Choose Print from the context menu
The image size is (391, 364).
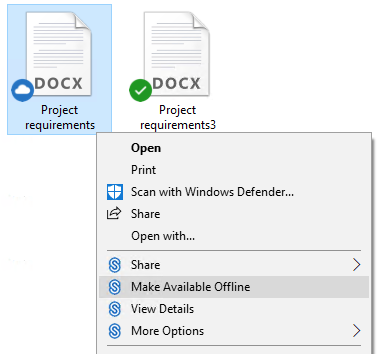click(x=234, y=170)
